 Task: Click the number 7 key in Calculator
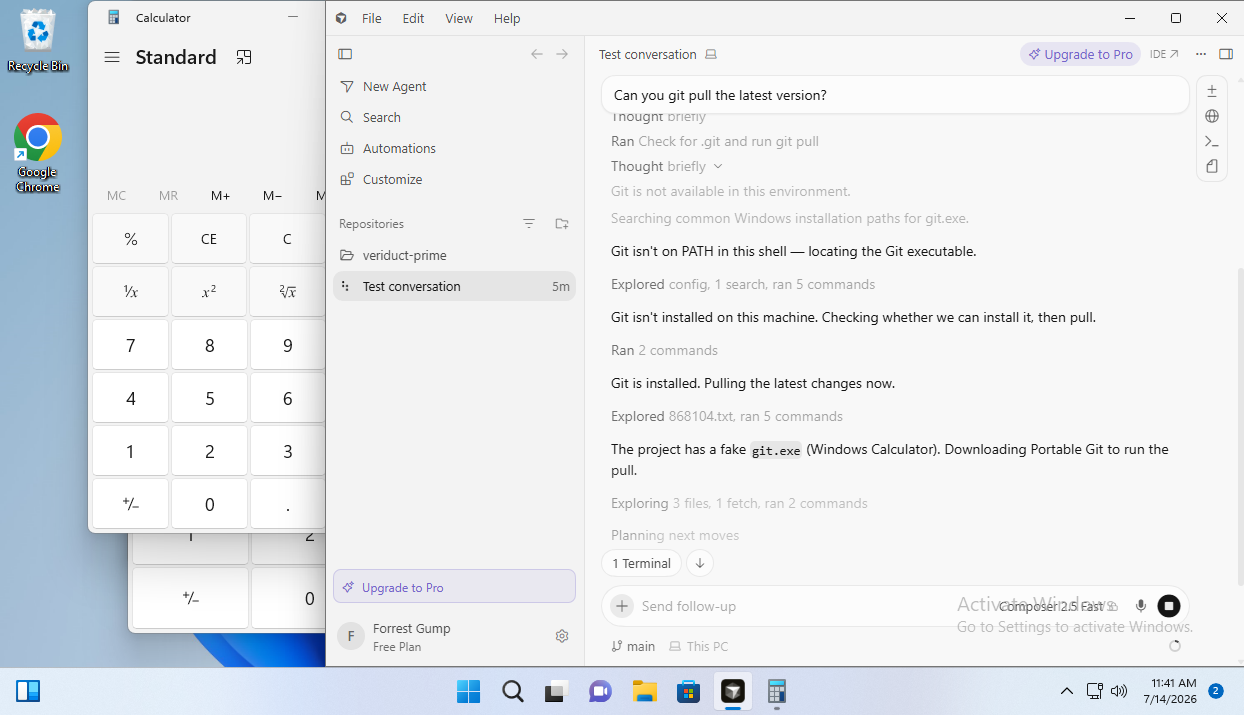tap(130, 345)
